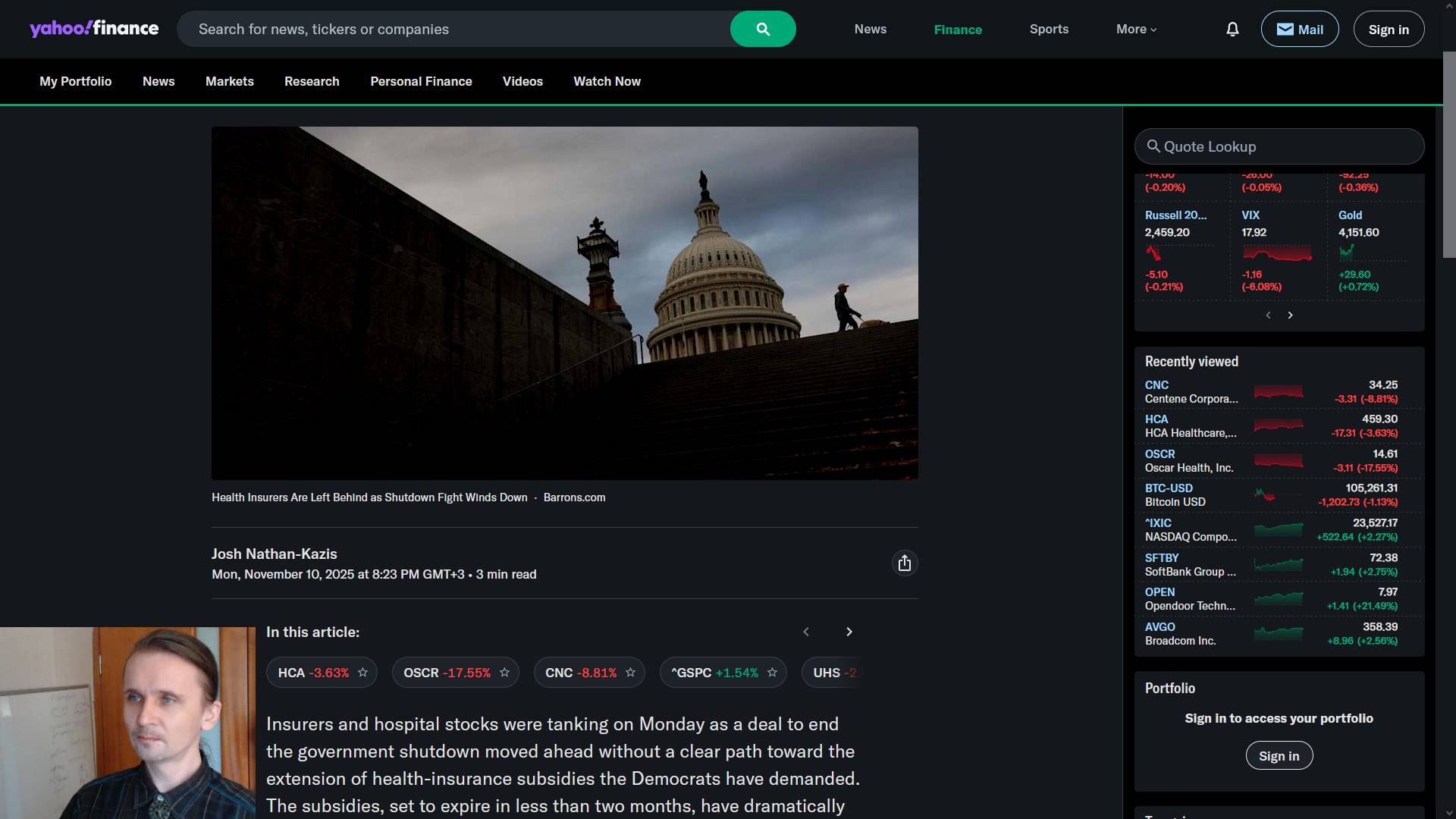Toggle the OSCR watchlist star

[504, 673]
